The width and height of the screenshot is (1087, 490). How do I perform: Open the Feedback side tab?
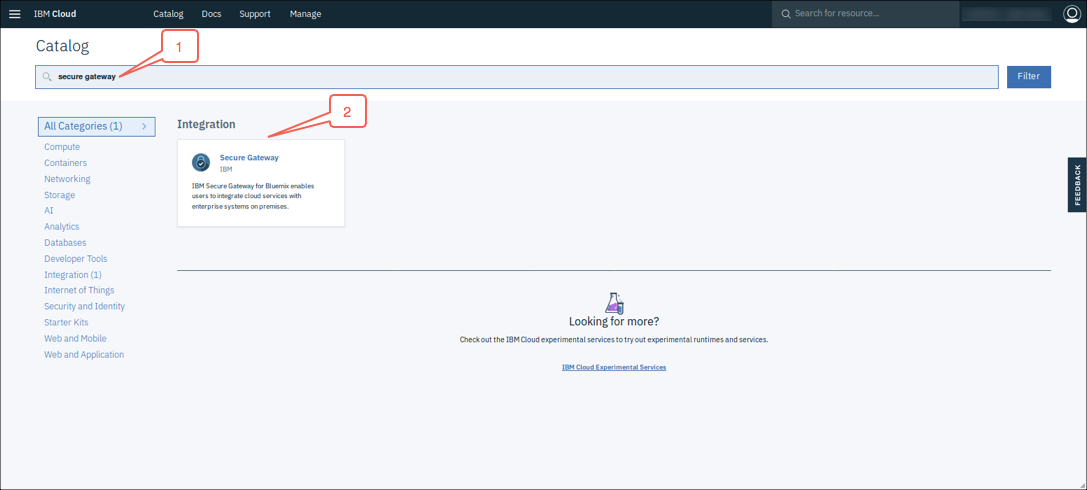(x=1077, y=184)
